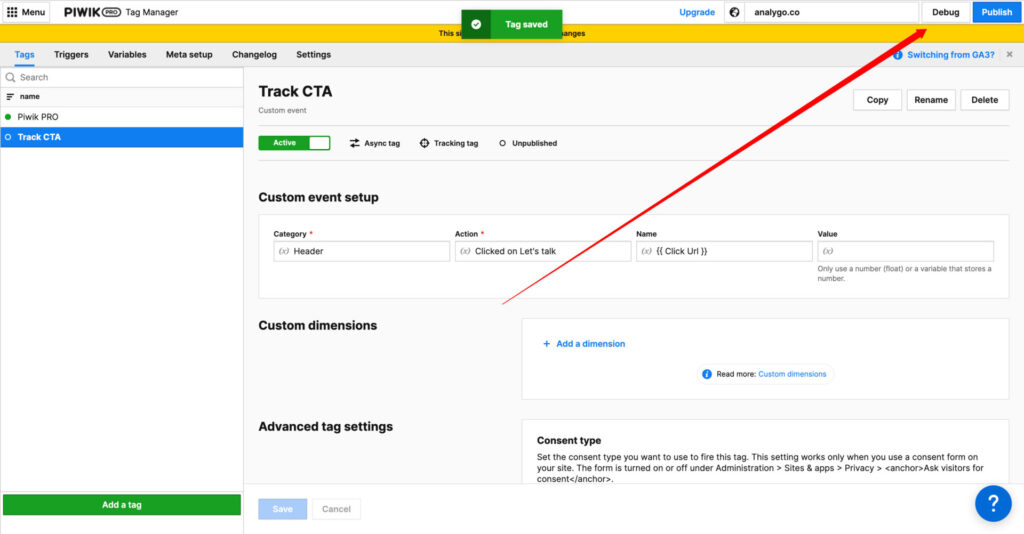Focus the tag Search input field

(x=125, y=77)
